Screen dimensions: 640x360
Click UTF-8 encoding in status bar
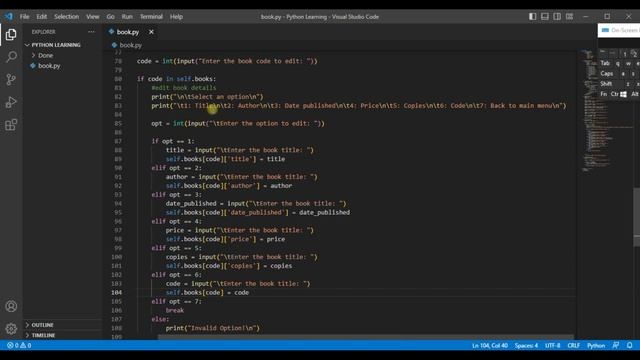[552, 345]
